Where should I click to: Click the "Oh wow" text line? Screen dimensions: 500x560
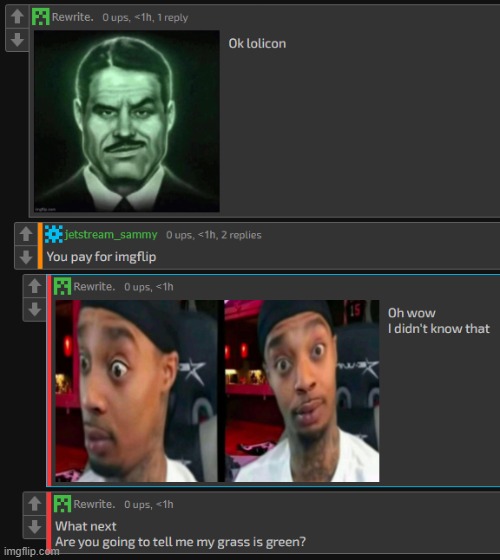412,313
